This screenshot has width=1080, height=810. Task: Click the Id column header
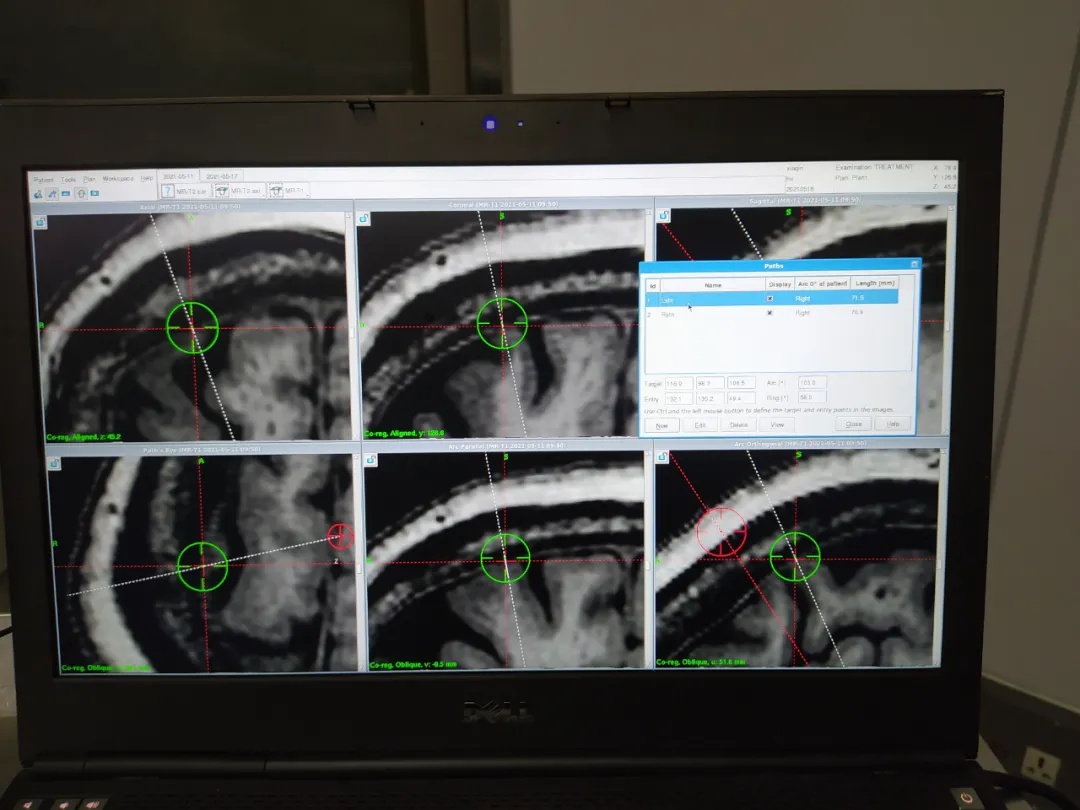[652, 285]
